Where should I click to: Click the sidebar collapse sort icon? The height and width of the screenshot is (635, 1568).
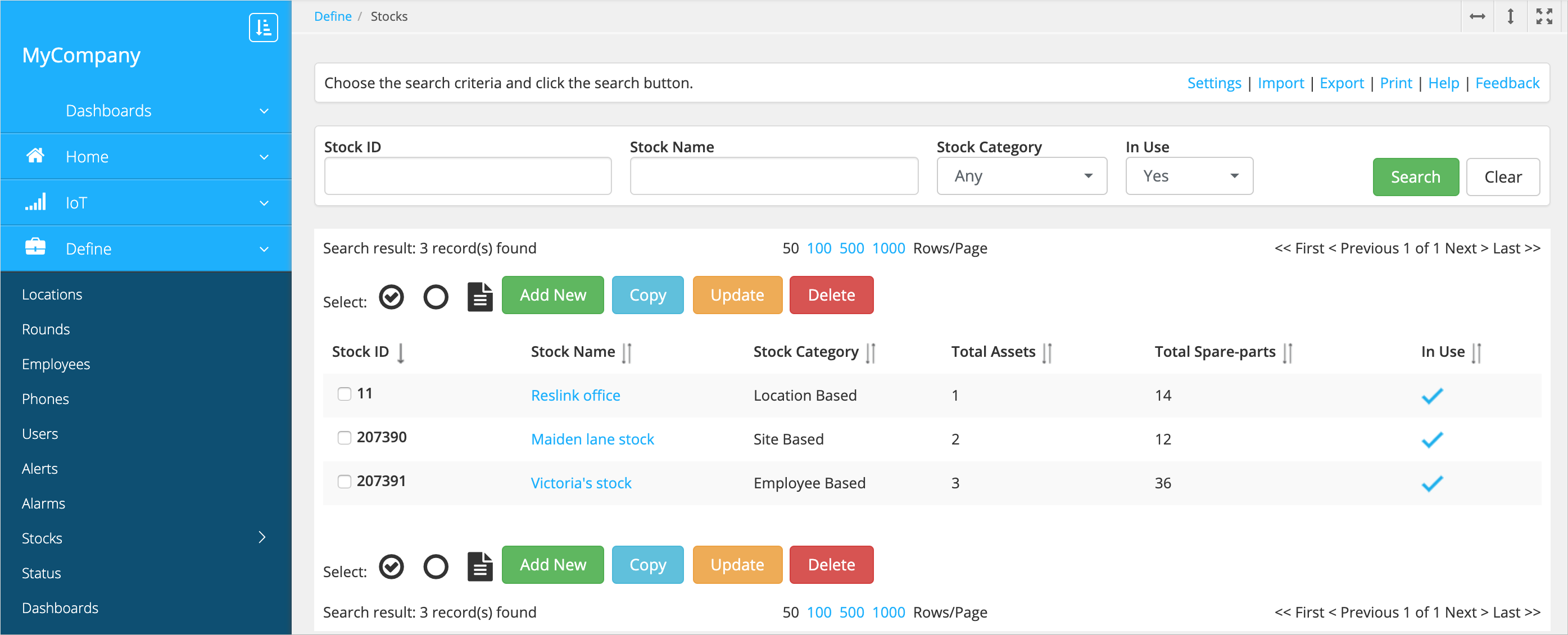(263, 28)
